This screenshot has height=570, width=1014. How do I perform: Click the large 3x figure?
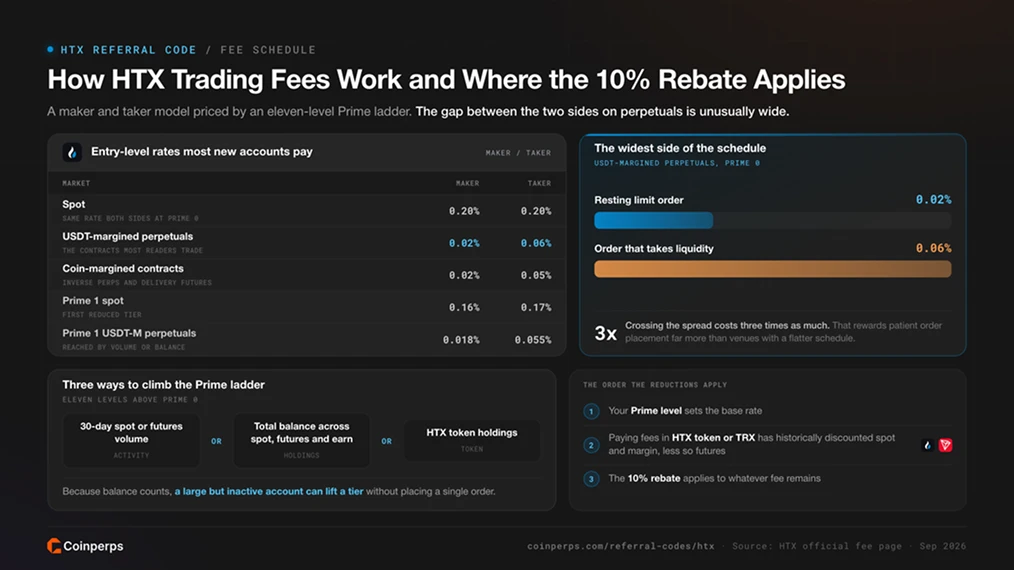[x=605, y=333]
